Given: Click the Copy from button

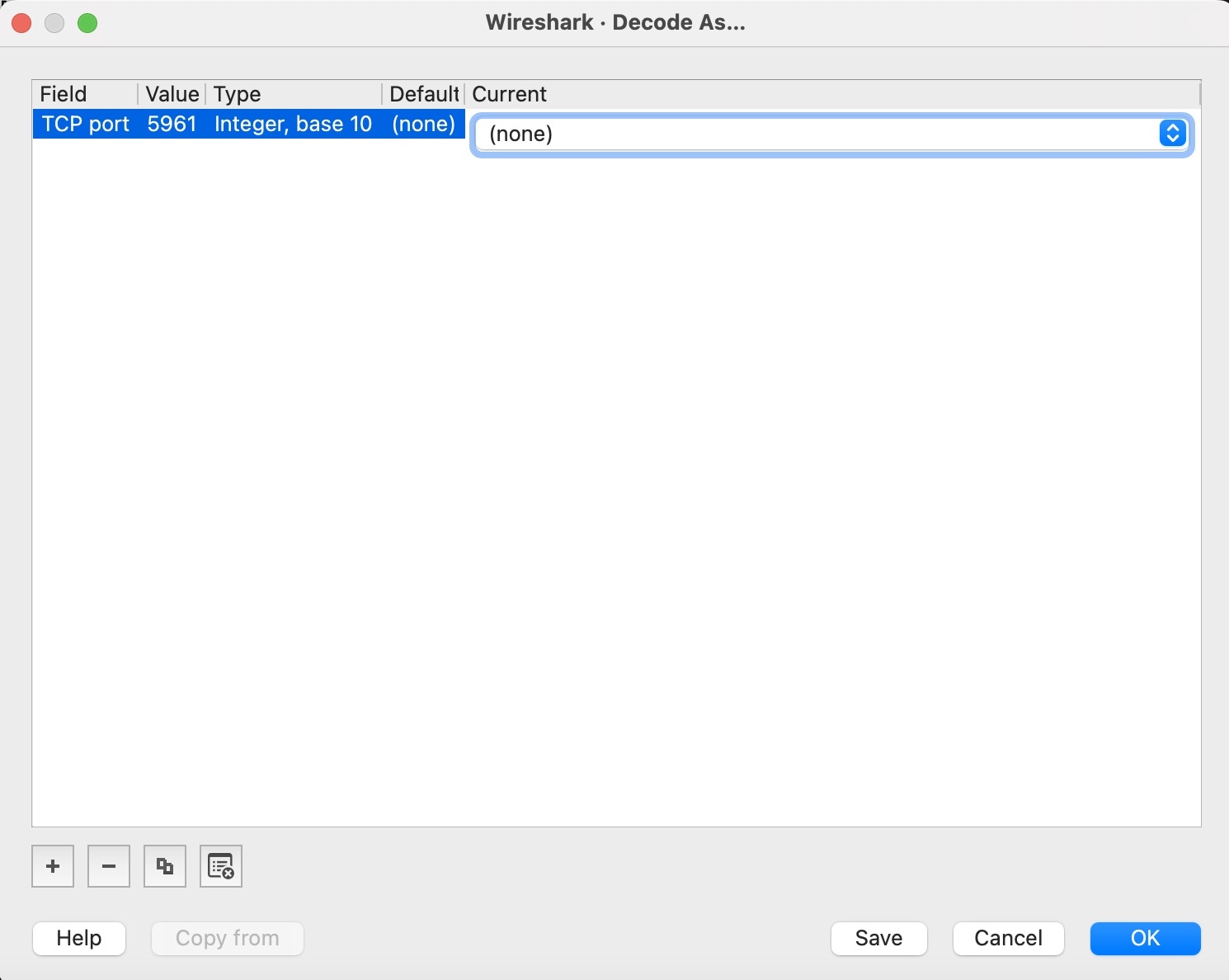Looking at the screenshot, I should click(x=228, y=939).
